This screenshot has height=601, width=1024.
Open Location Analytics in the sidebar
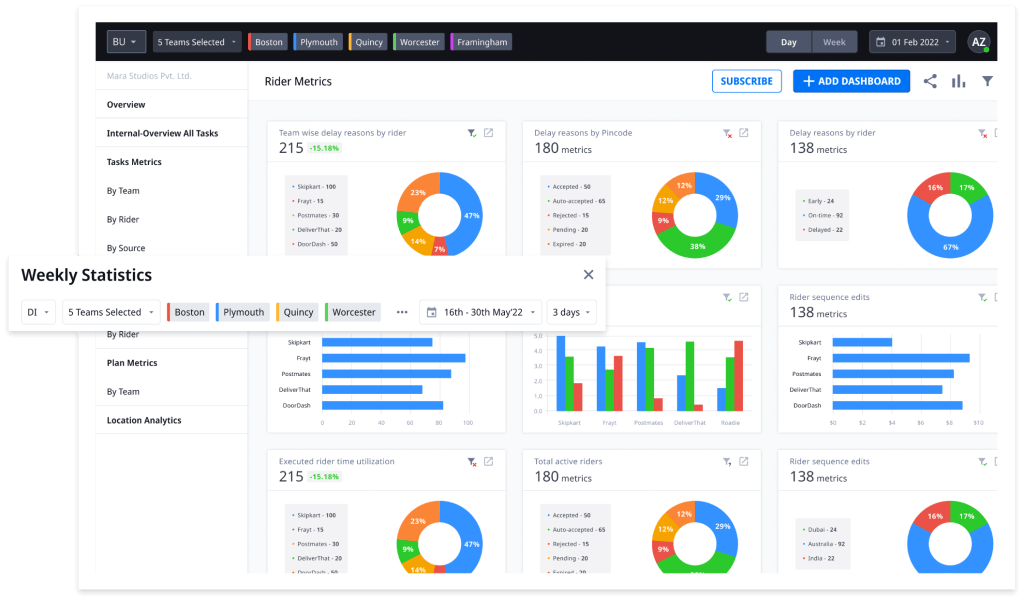pyautogui.click(x=144, y=420)
